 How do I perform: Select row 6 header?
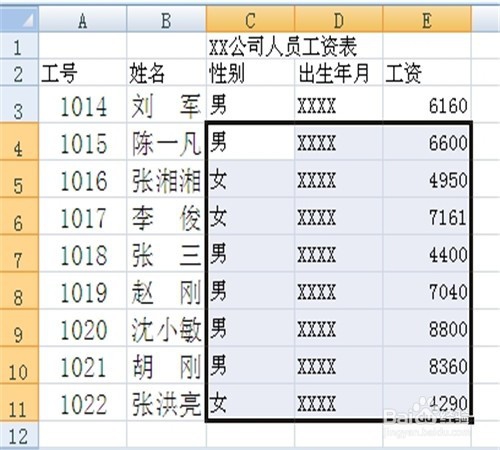[19, 216]
